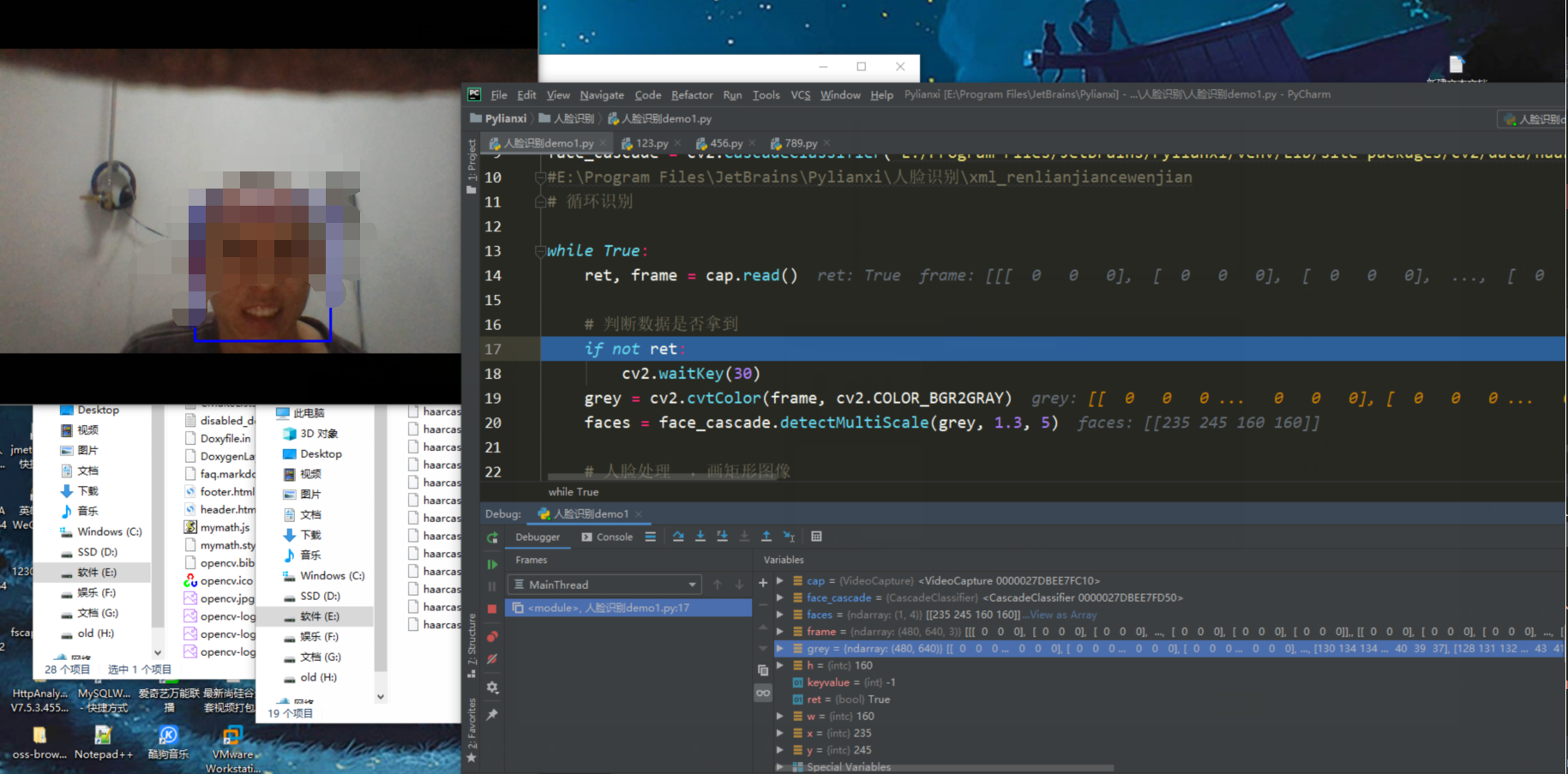
Task: Switch to the Debugger tab
Action: click(538, 537)
